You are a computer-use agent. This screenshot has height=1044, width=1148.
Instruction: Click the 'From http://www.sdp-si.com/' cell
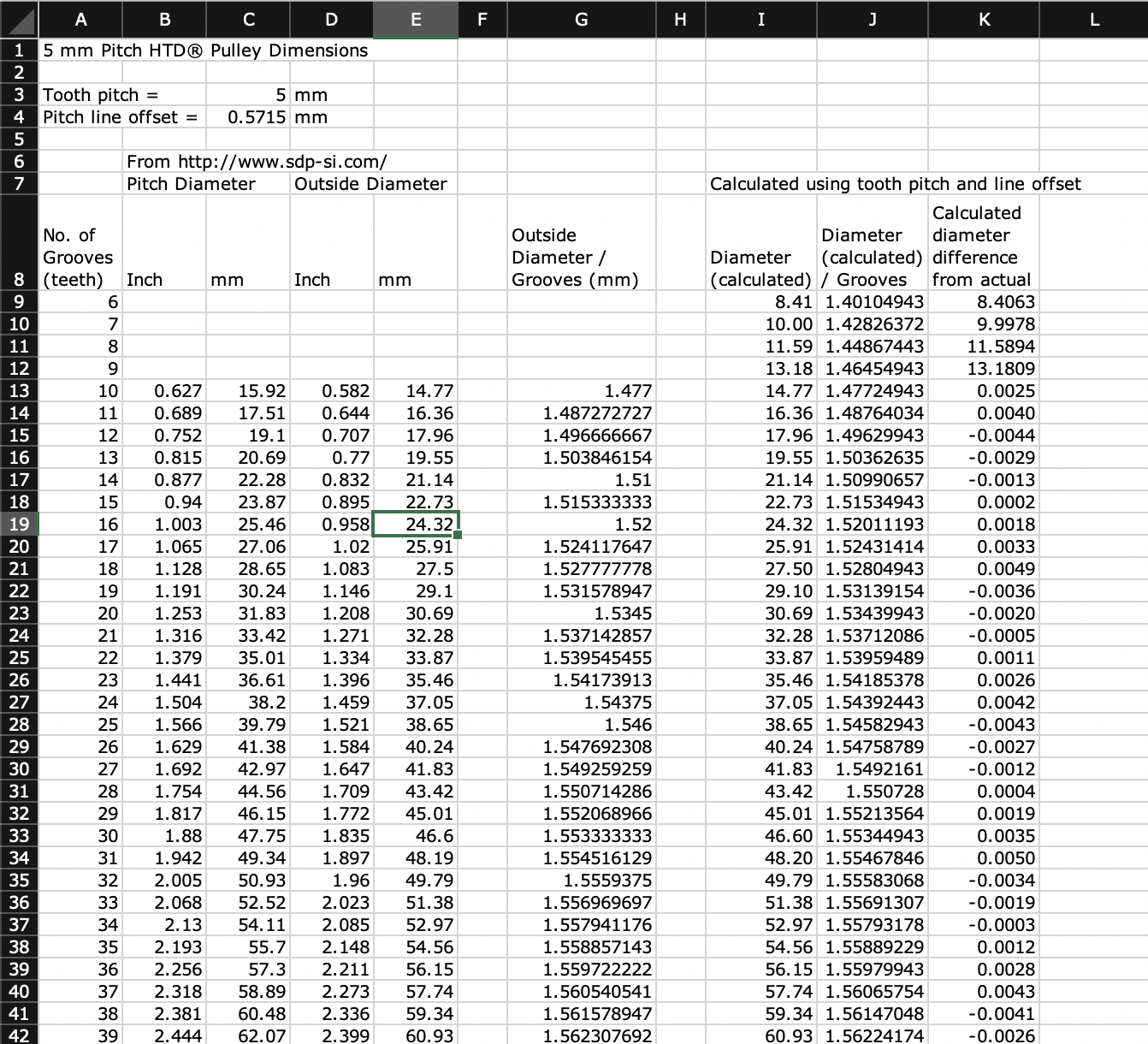click(x=257, y=161)
